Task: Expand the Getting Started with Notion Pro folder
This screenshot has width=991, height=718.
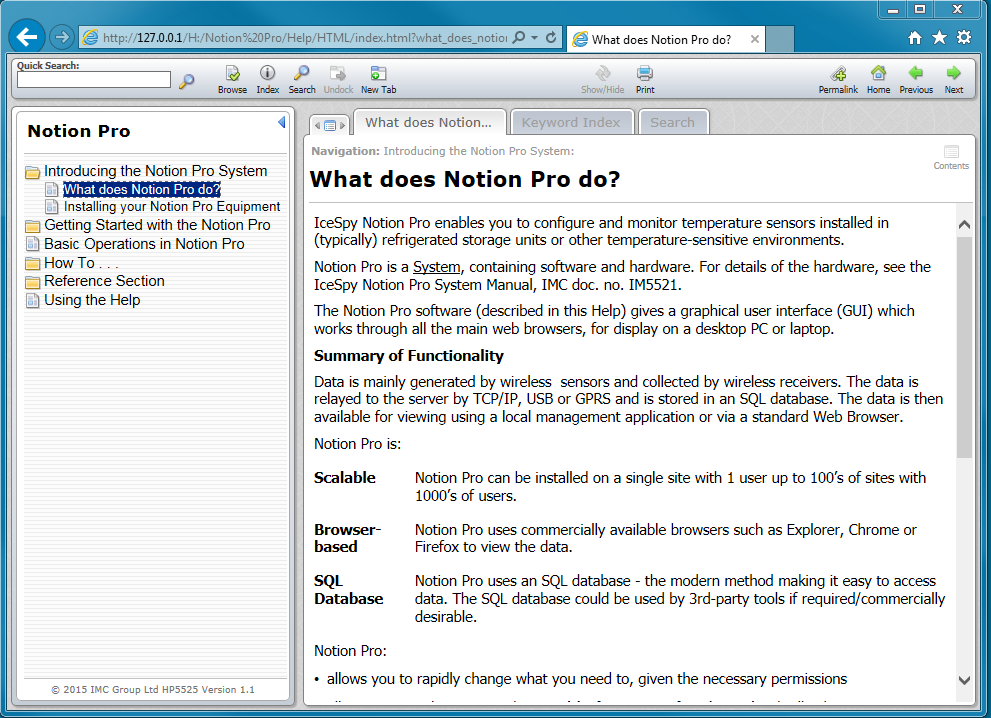Action: pyautogui.click(x=157, y=225)
